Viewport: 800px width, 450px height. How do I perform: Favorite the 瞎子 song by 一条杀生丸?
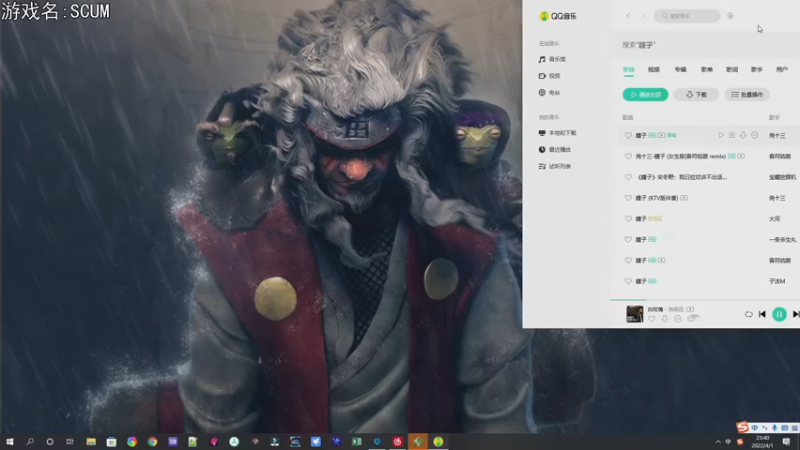pos(628,239)
